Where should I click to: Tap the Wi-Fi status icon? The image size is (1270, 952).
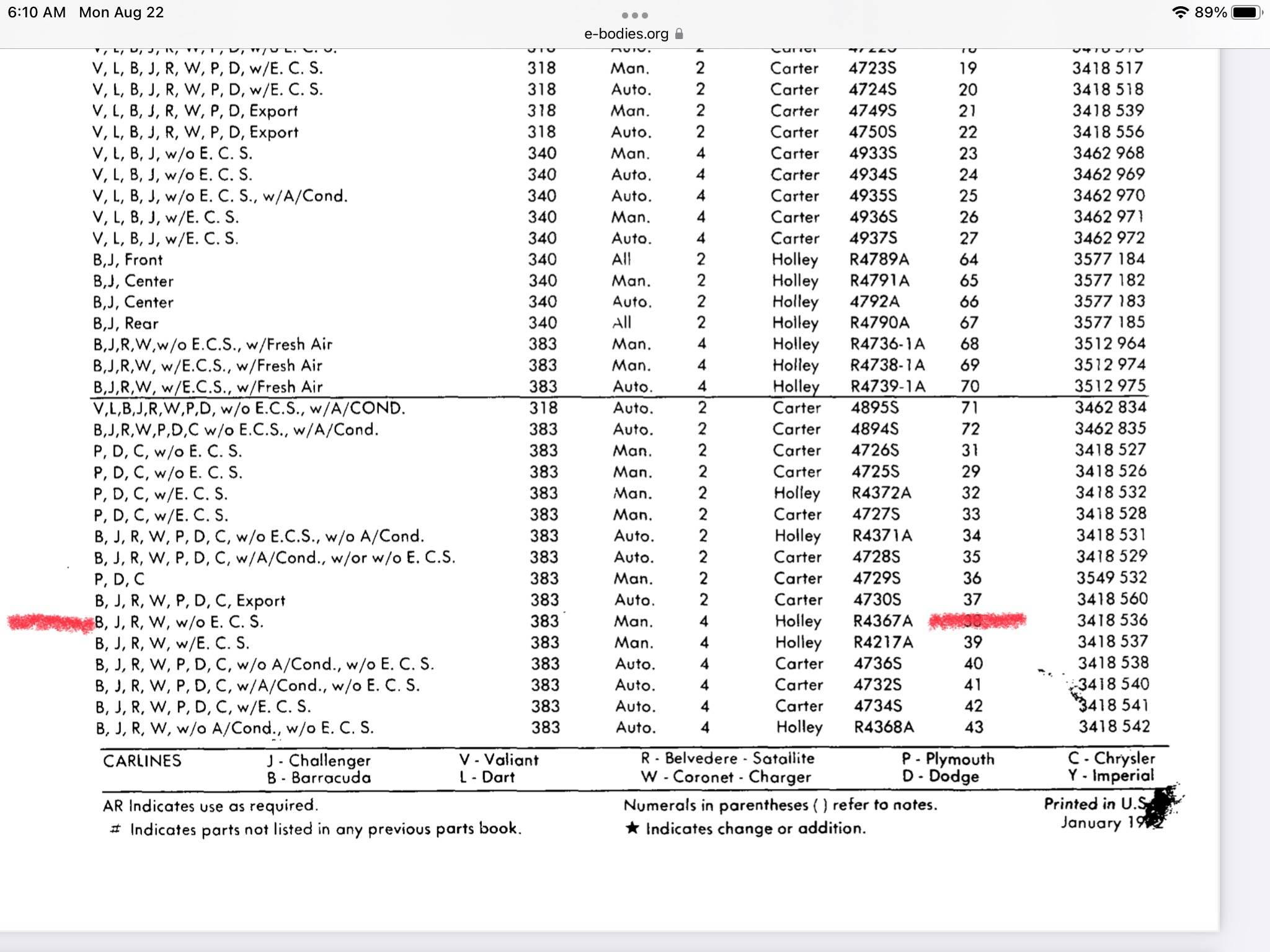pos(1180,12)
